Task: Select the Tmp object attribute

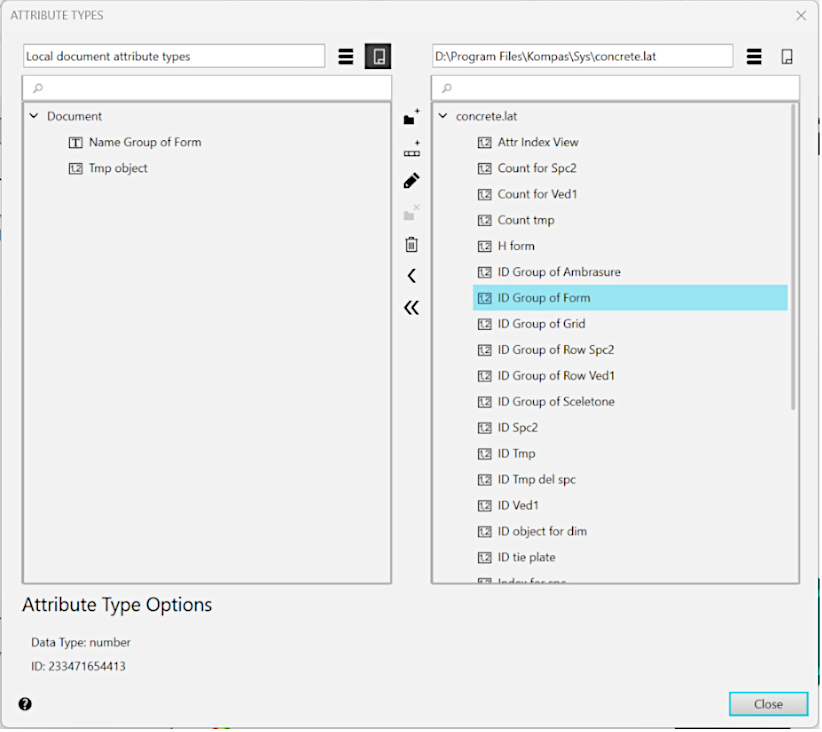Action: pyautogui.click(x=117, y=168)
